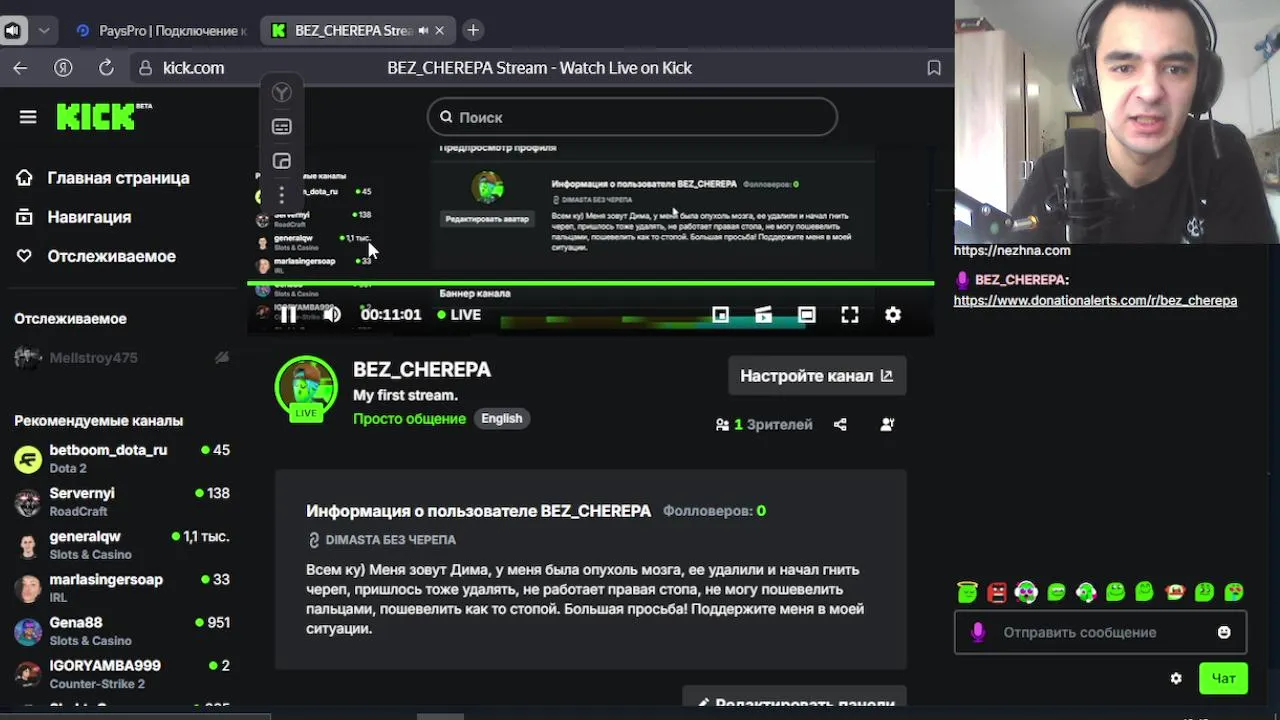This screenshot has height=720, width=1280.
Task: Open followed channel Mellstroy475
Action: click(122, 358)
